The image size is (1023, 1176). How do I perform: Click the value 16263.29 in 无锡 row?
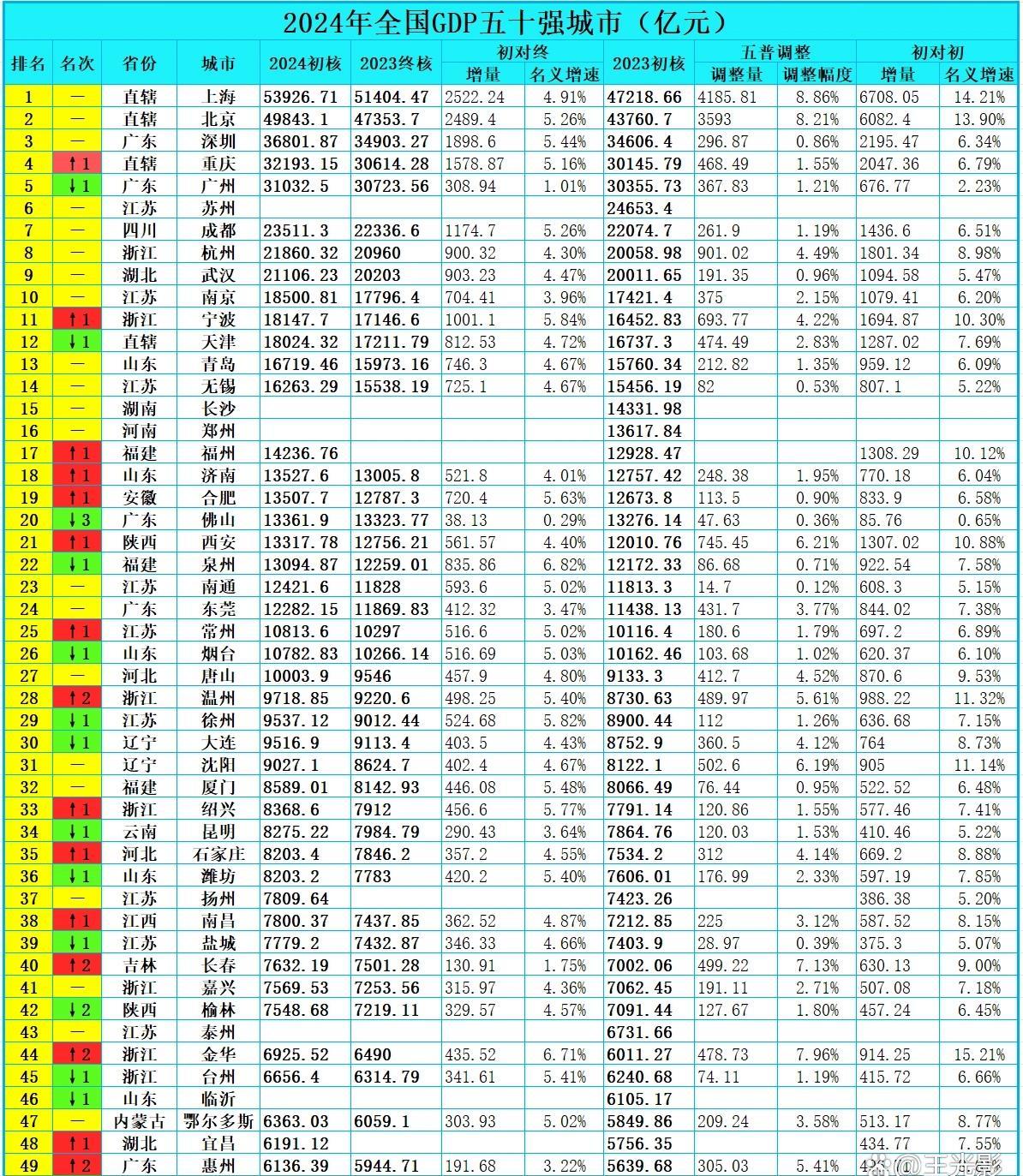(300, 386)
